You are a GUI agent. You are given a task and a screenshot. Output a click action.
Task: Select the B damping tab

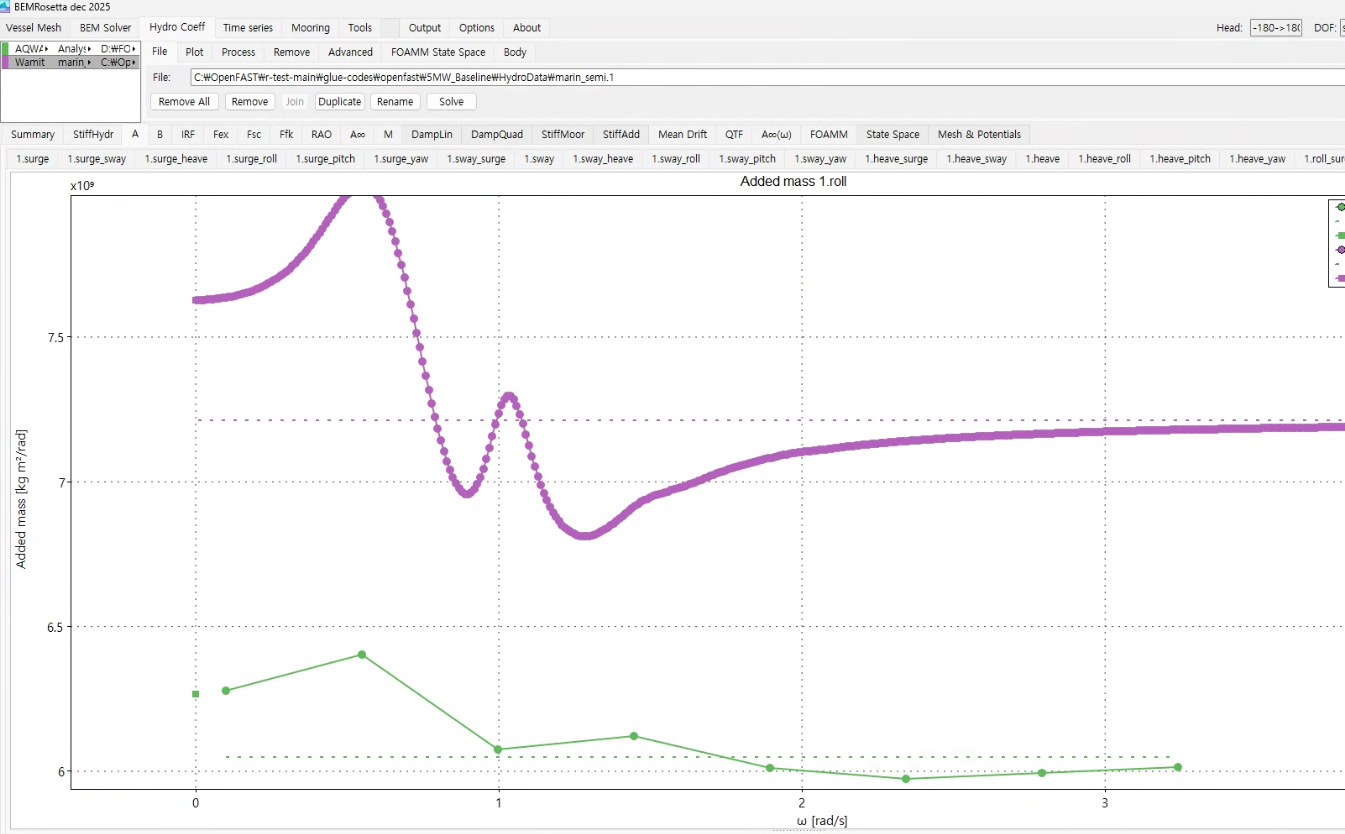160,134
